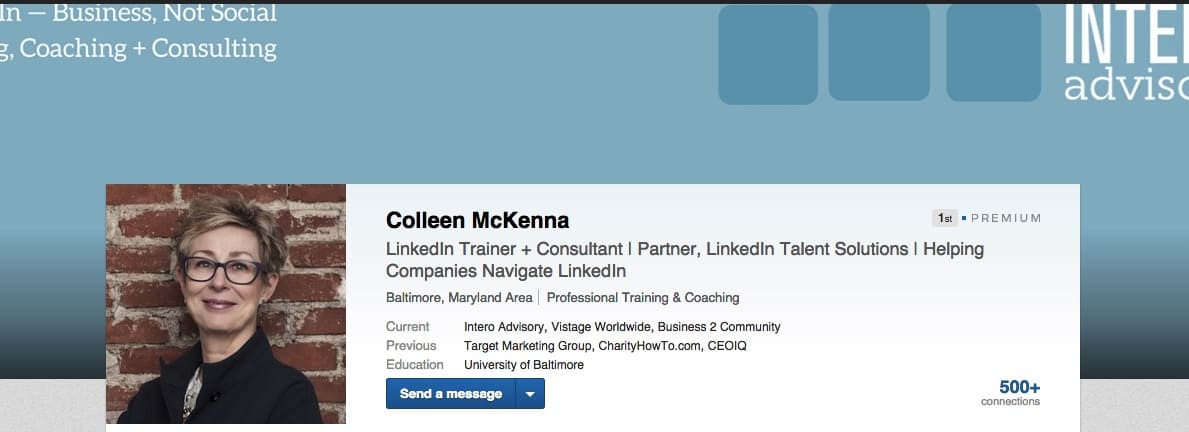Click the middle blue square in banner

click(879, 52)
